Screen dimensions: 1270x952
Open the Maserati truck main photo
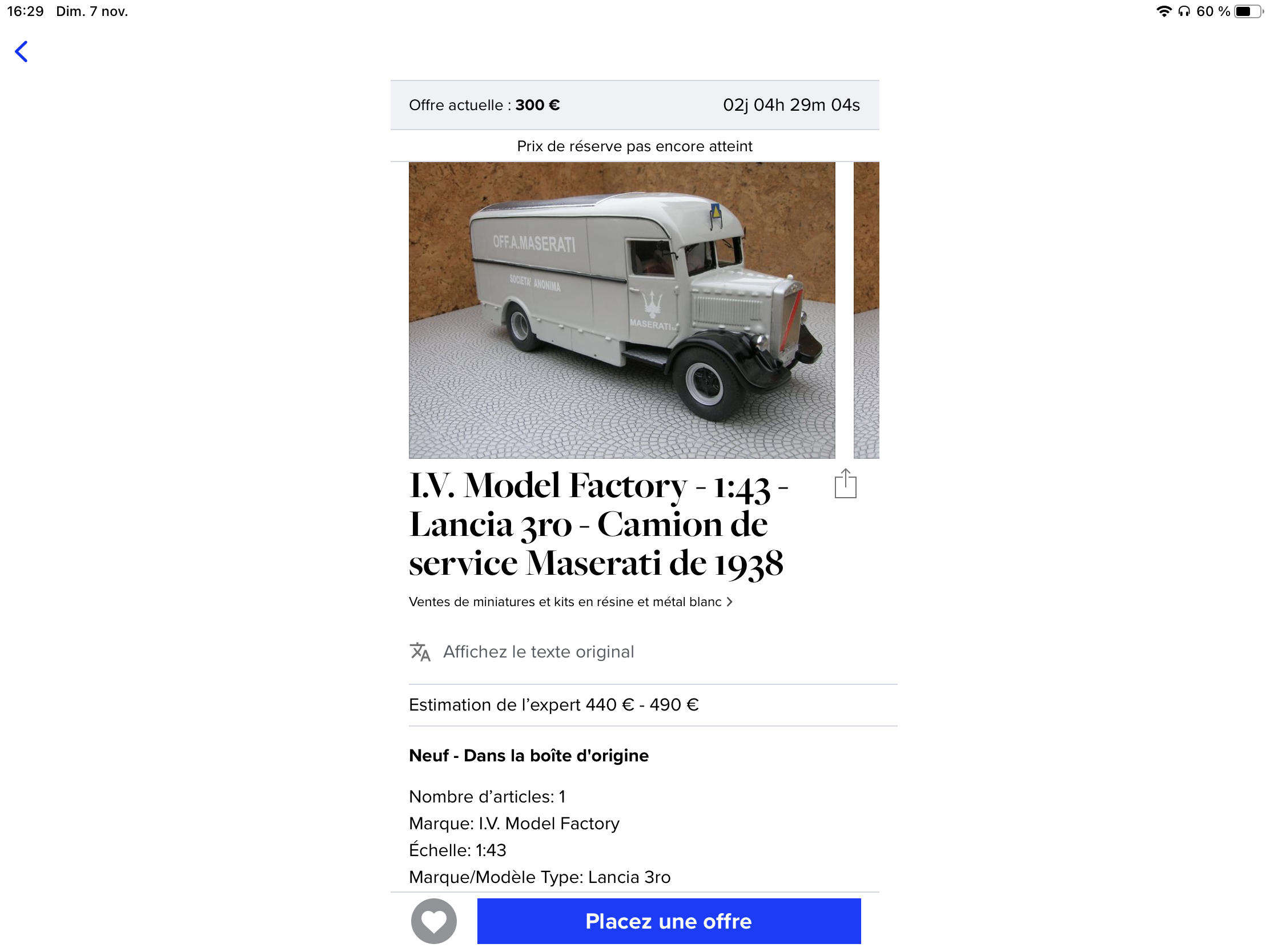click(622, 310)
